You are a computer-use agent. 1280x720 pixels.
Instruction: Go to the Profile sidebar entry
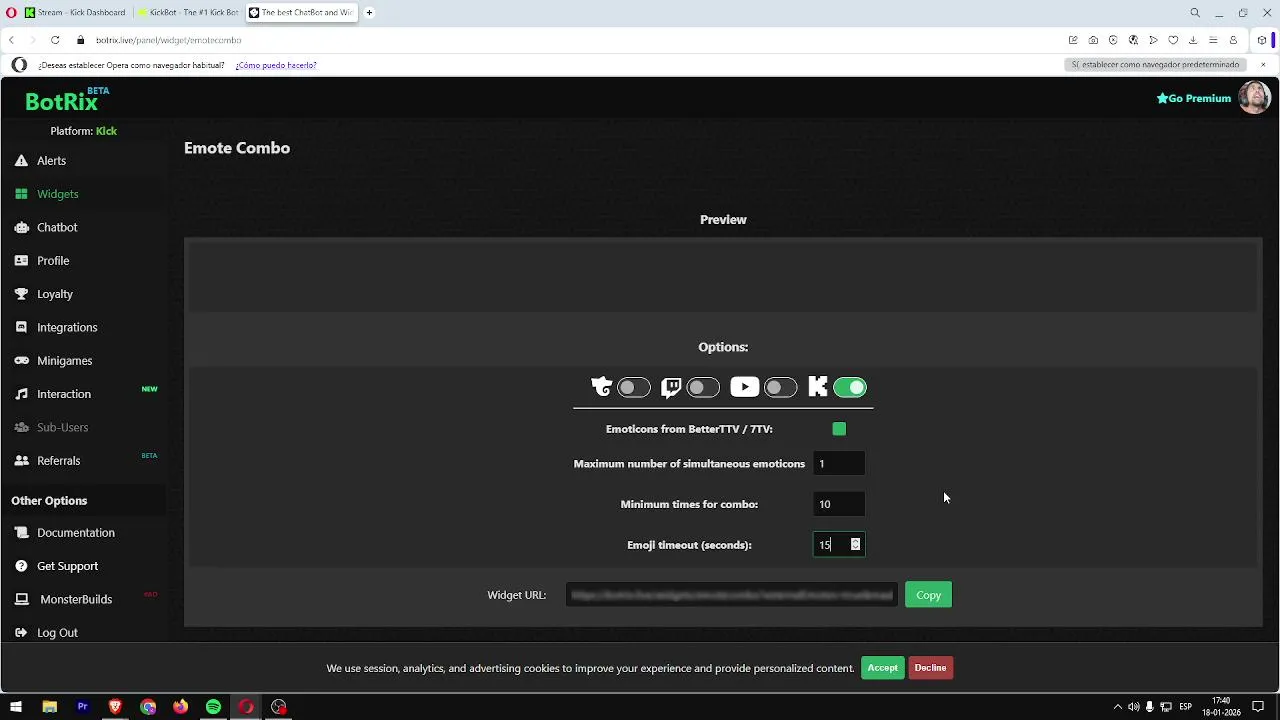pos(53,261)
